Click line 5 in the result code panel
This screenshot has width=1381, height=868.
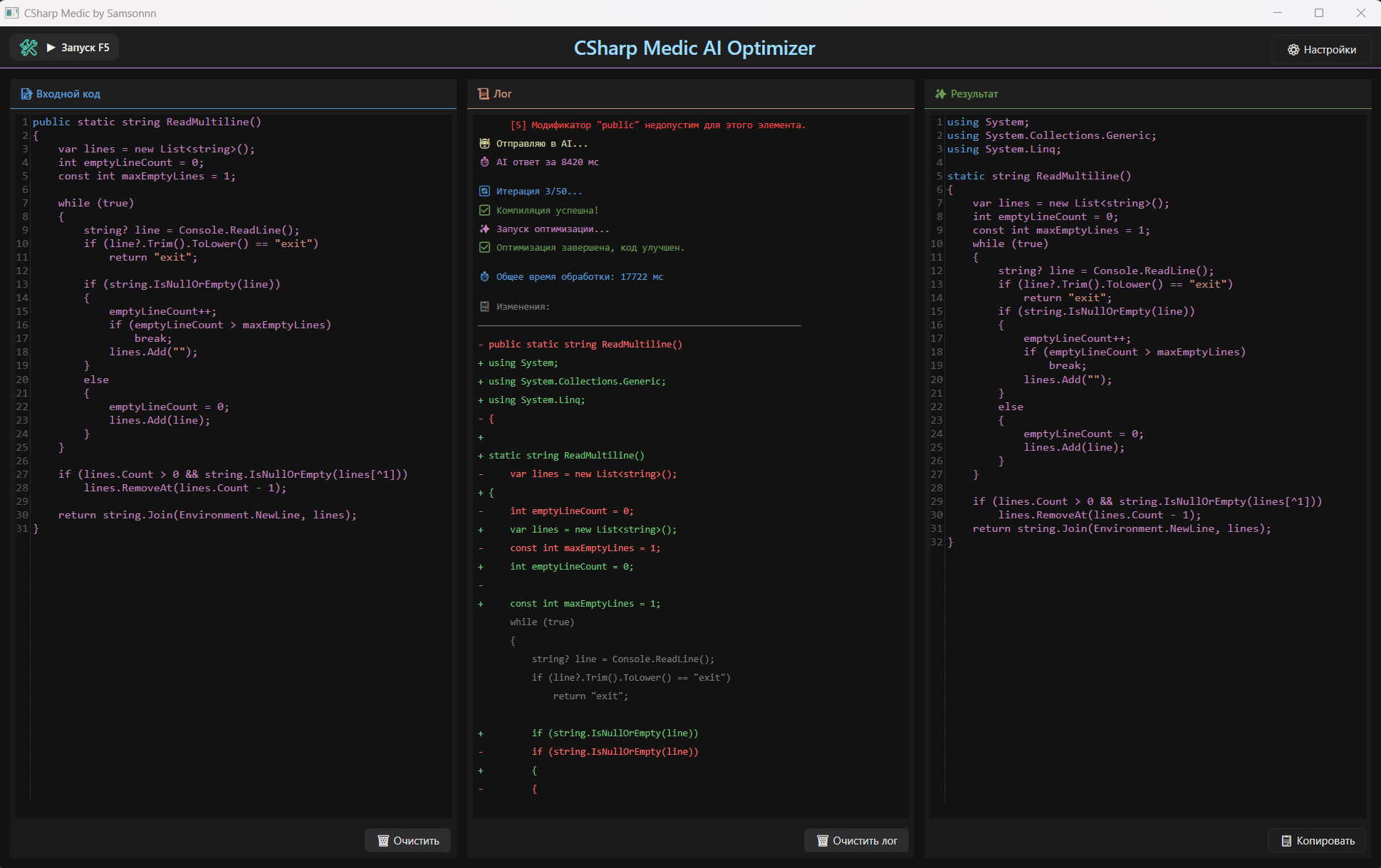tap(1038, 176)
